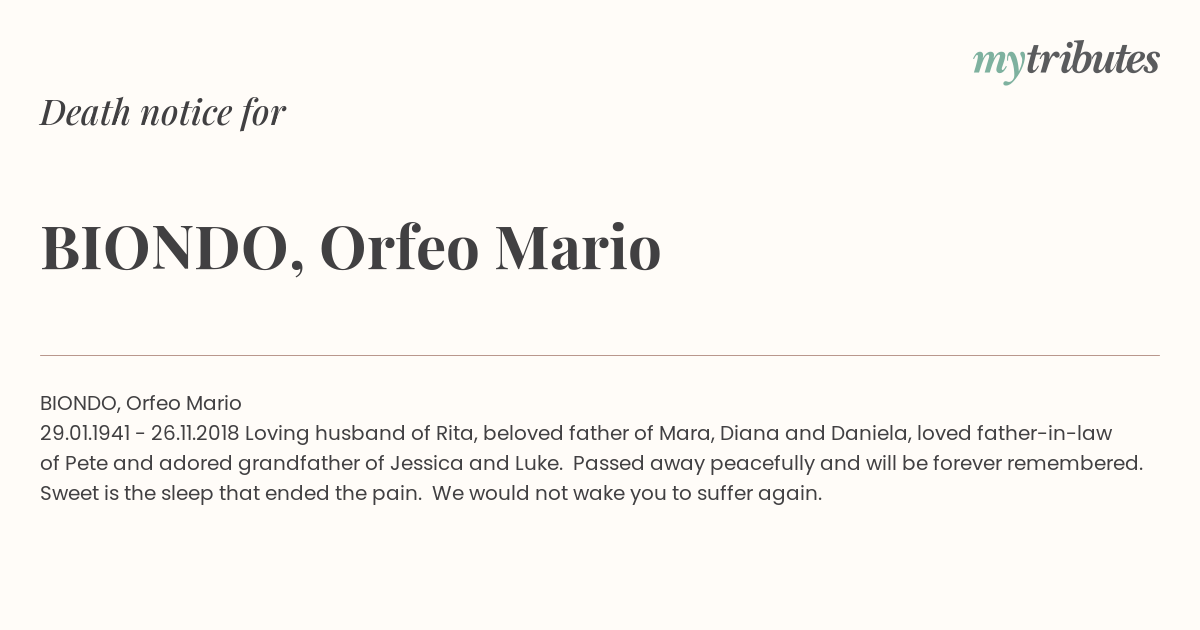Click the mytributes logo
Image resolution: width=1200 pixels, height=630 pixels.
[1066, 61]
